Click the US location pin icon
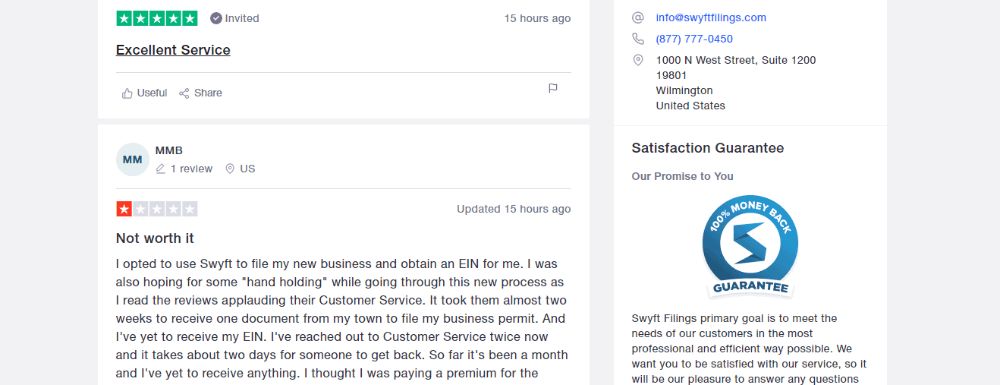Viewport: 1000px width, 385px height. (230, 169)
